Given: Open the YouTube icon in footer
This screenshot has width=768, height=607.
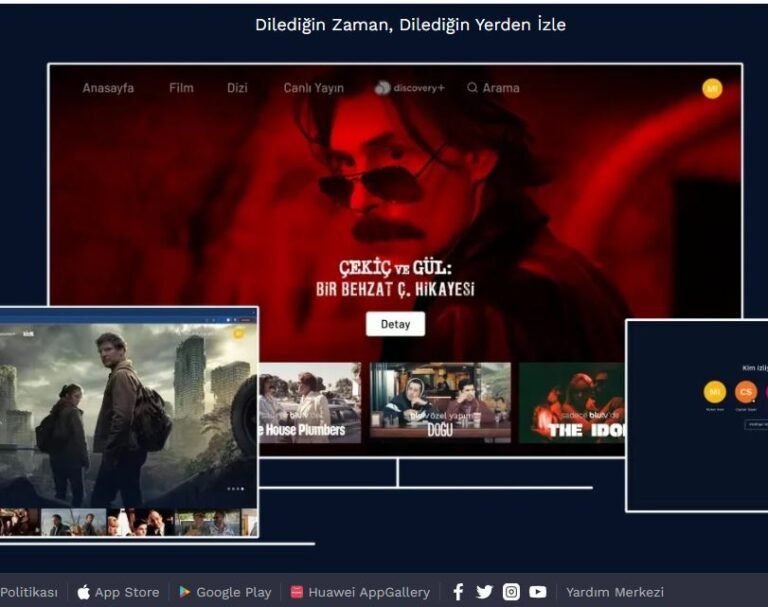Looking at the screenshot, I should [538, 592].
